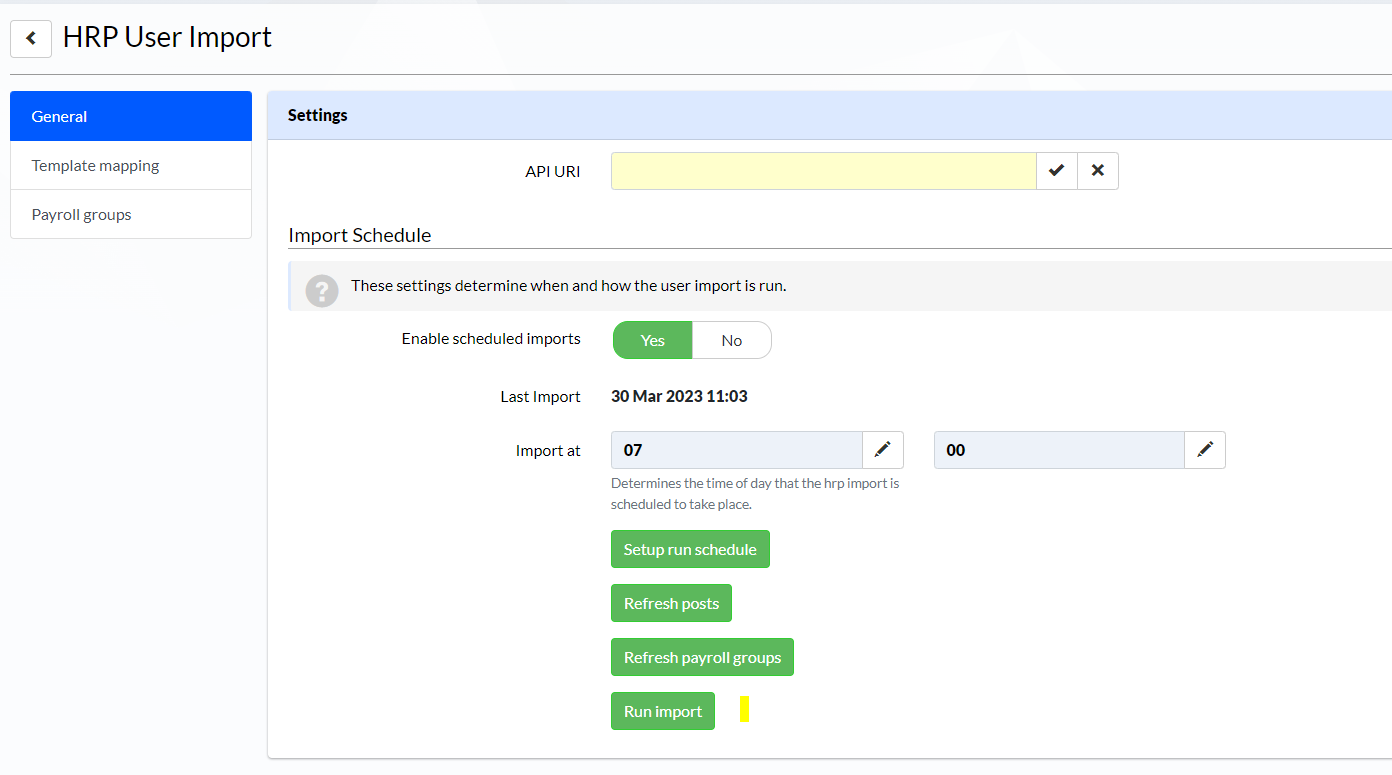The width and height of the screenshot is (1392, 775).
Task: Cancel API URI edit with the X icon
Action: [1098, 171]
